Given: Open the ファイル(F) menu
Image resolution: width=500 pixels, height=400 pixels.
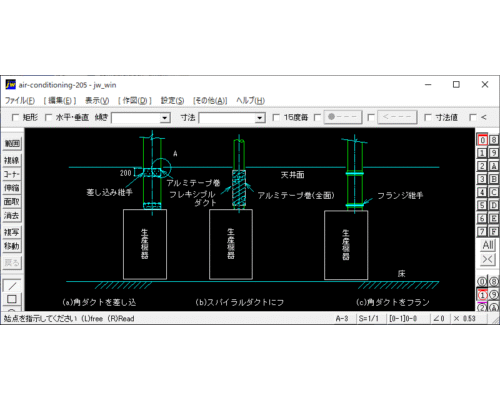Looking at the screenshot, I should [x=20, y=100].
